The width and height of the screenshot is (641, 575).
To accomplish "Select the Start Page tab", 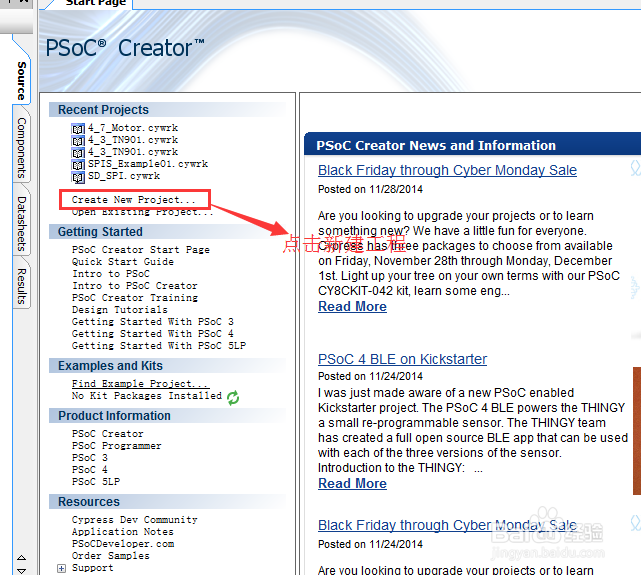I will pos(96,3).
